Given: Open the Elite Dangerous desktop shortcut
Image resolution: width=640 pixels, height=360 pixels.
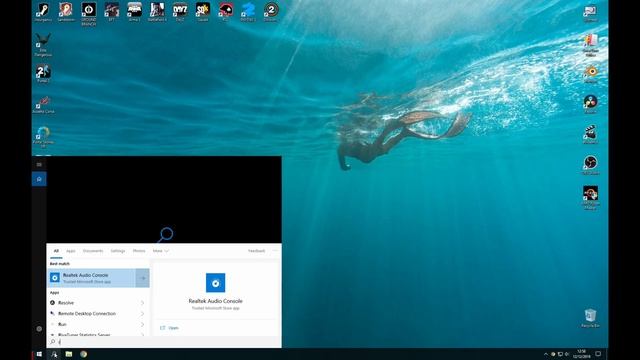Looking at the screenshot, I should pyautogui.click(x=43, y=45).
